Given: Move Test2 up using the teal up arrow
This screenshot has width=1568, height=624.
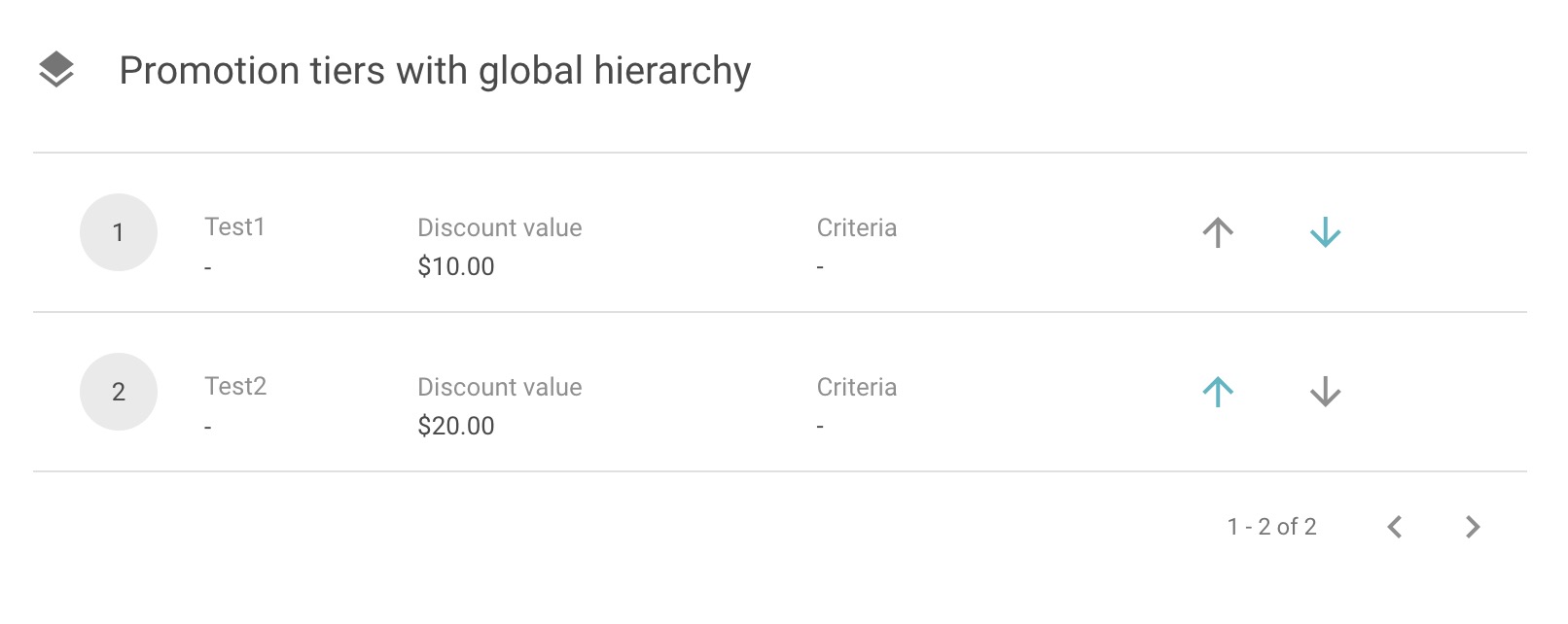Looking at the screenshot, I should (x=1217, y=391).
